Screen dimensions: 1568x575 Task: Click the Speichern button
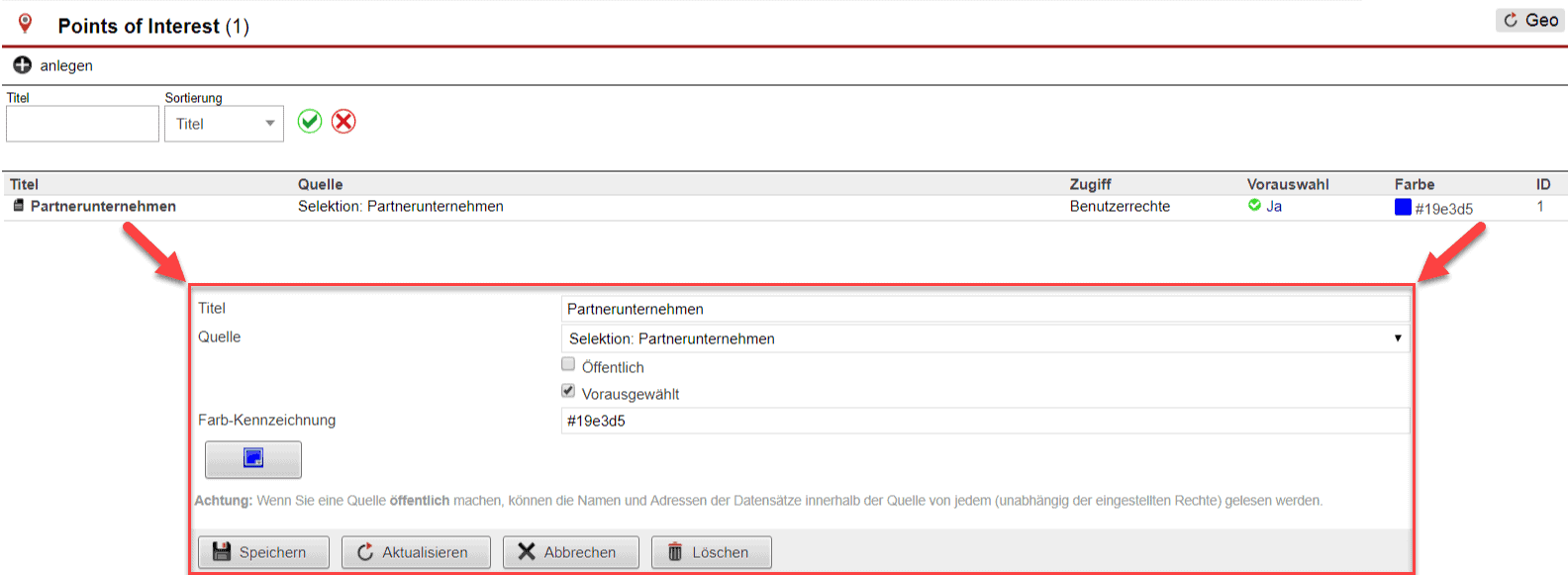point(263,552)
